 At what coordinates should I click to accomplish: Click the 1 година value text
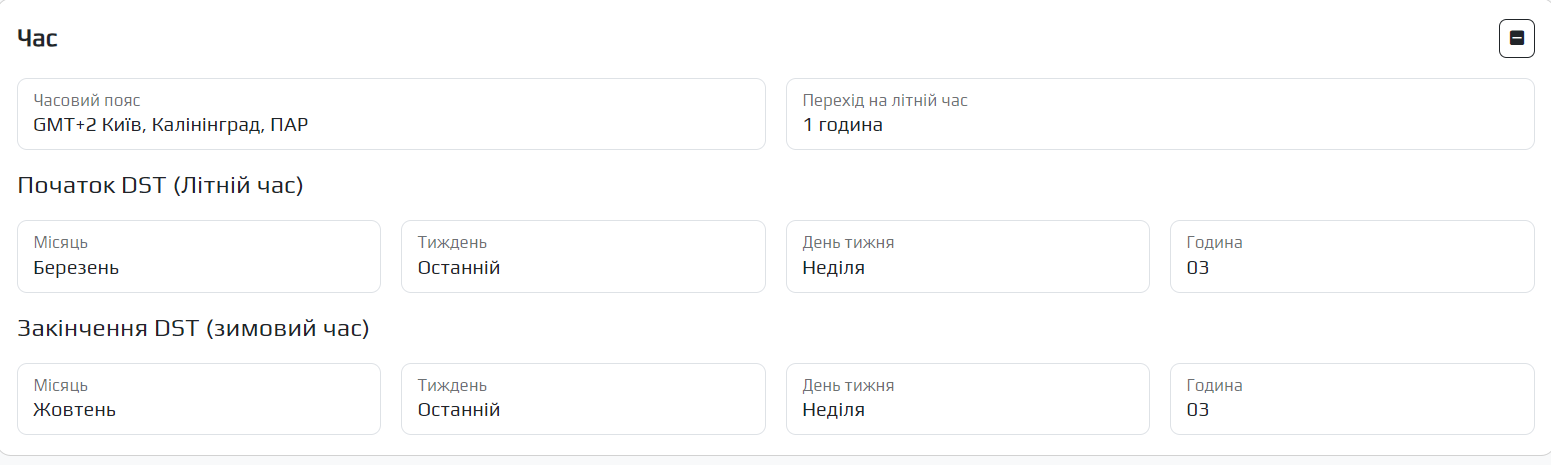842,125
